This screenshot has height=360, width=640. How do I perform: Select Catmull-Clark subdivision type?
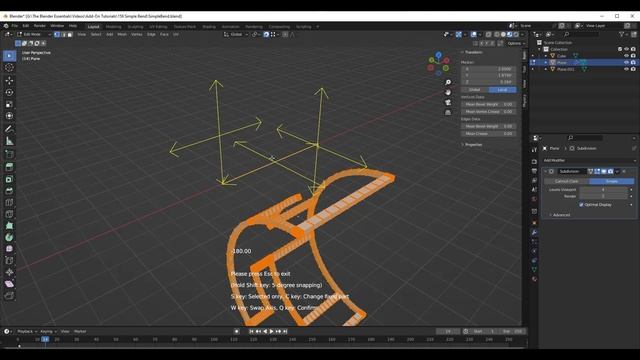point(567,181)
